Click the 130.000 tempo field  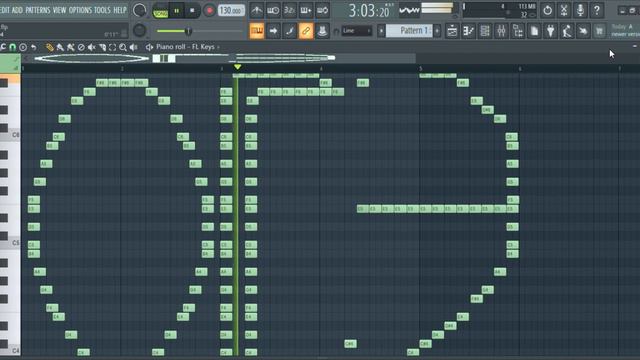point(231,10)
